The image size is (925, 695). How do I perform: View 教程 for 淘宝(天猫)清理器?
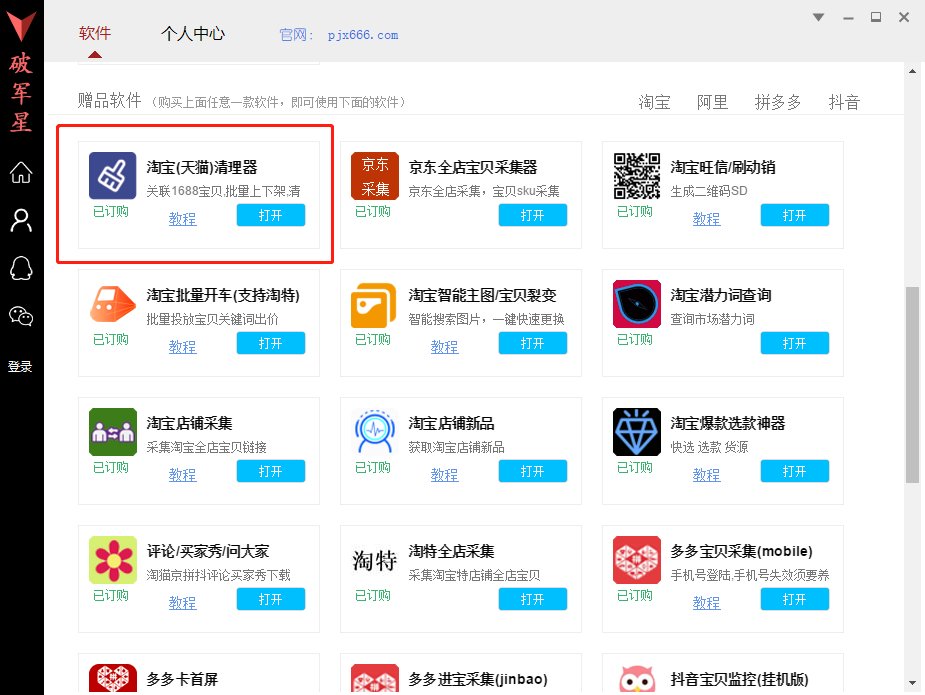coord(182,219)
